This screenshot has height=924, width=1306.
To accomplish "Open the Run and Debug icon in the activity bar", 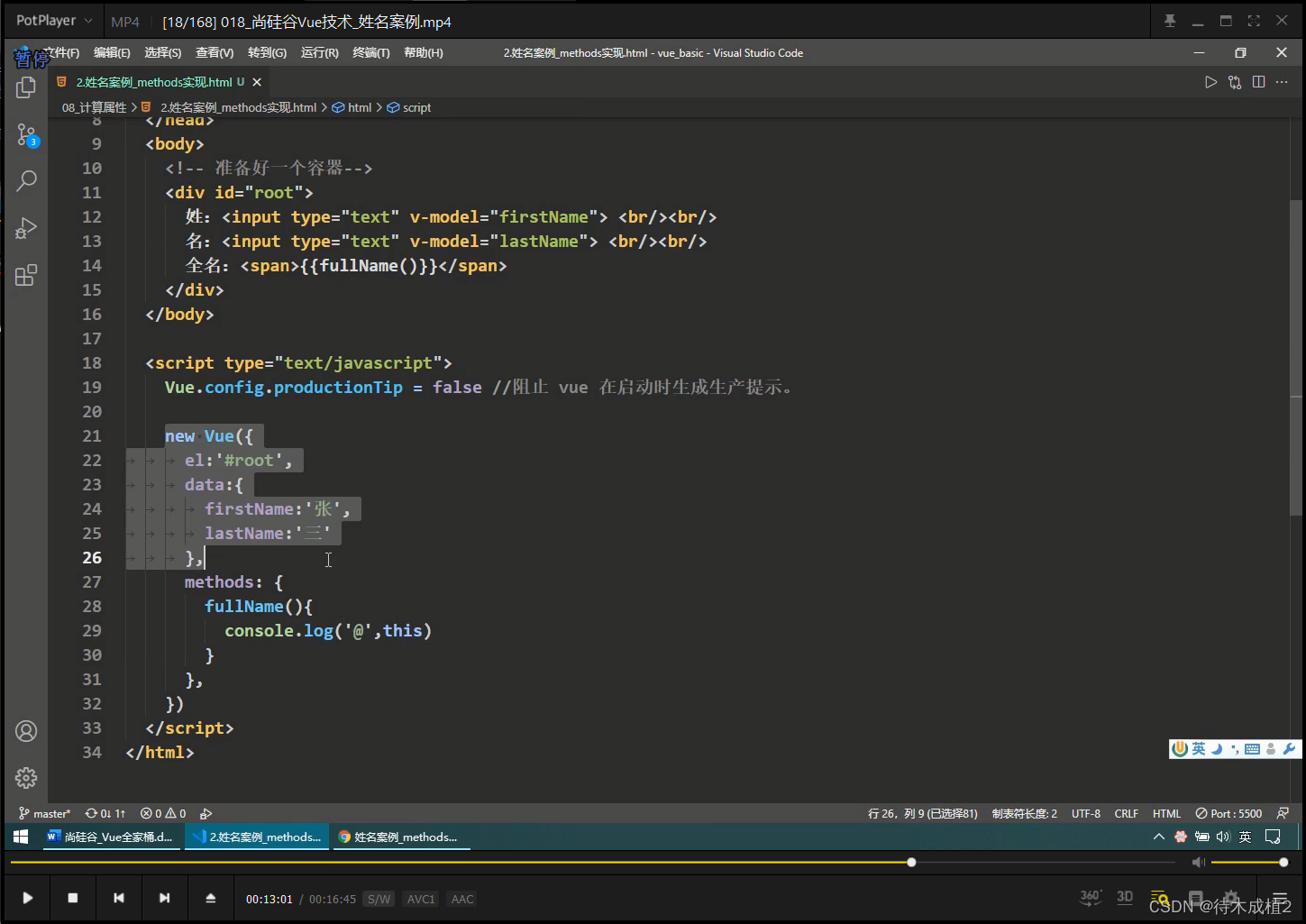I will point(26,227).
